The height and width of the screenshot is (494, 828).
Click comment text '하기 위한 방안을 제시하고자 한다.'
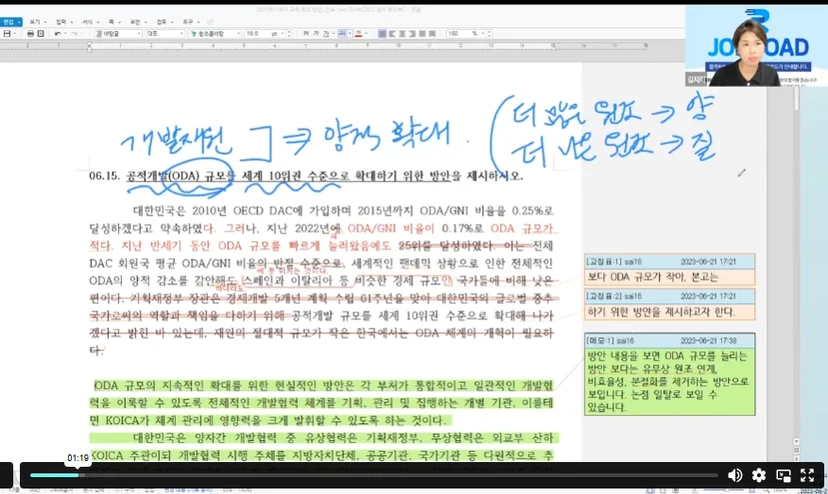(661, 312)
